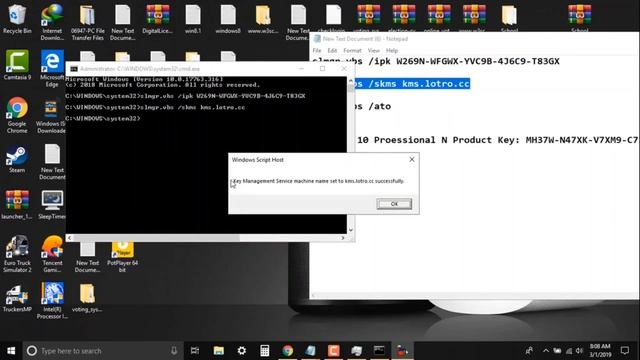The height and width of the screenshot is (360, 640).
Task: Select Tencent Gaming desktop shortcut
Action: point(52,254)
